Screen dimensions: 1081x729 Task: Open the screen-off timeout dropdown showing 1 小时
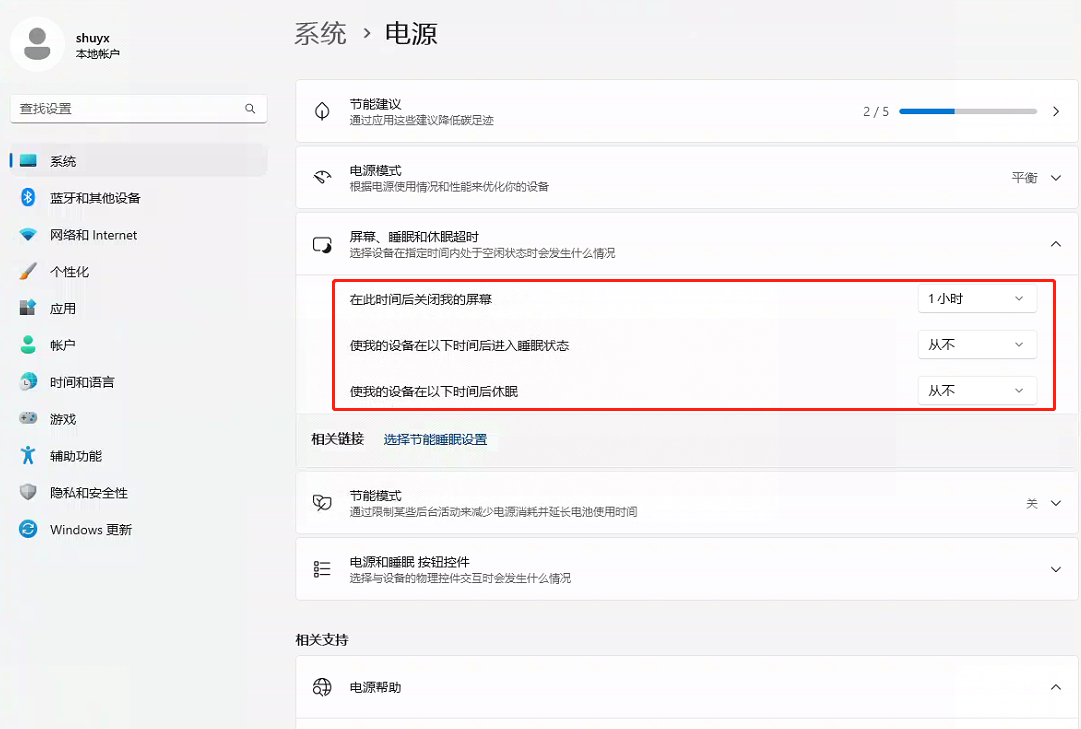977,298
